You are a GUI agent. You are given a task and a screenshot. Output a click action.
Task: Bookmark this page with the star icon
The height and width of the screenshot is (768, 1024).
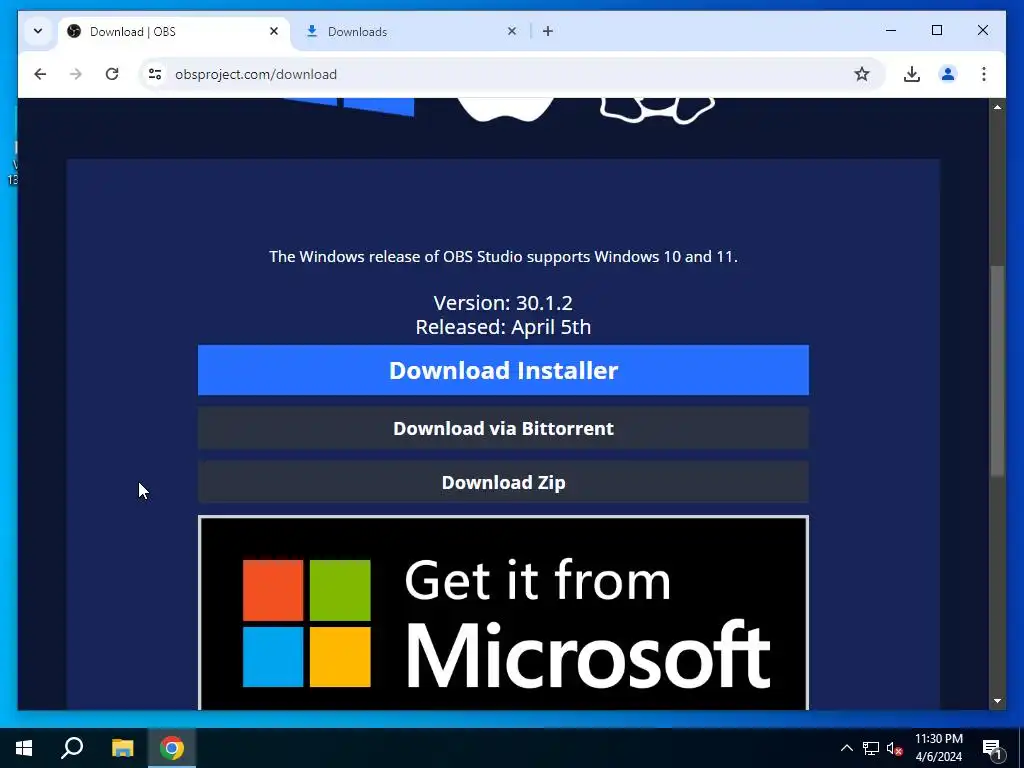862,74
